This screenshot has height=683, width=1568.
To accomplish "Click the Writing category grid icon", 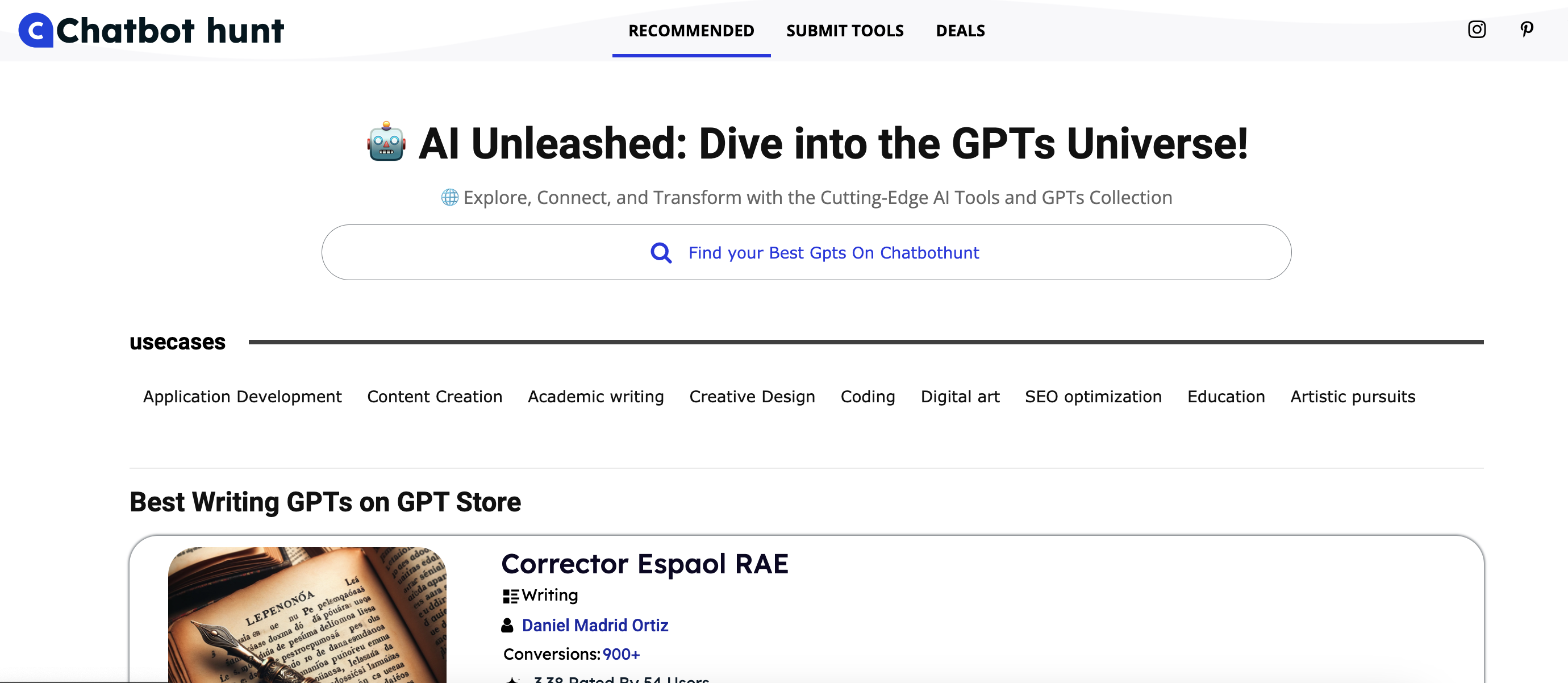I will [x=510, y=596].
